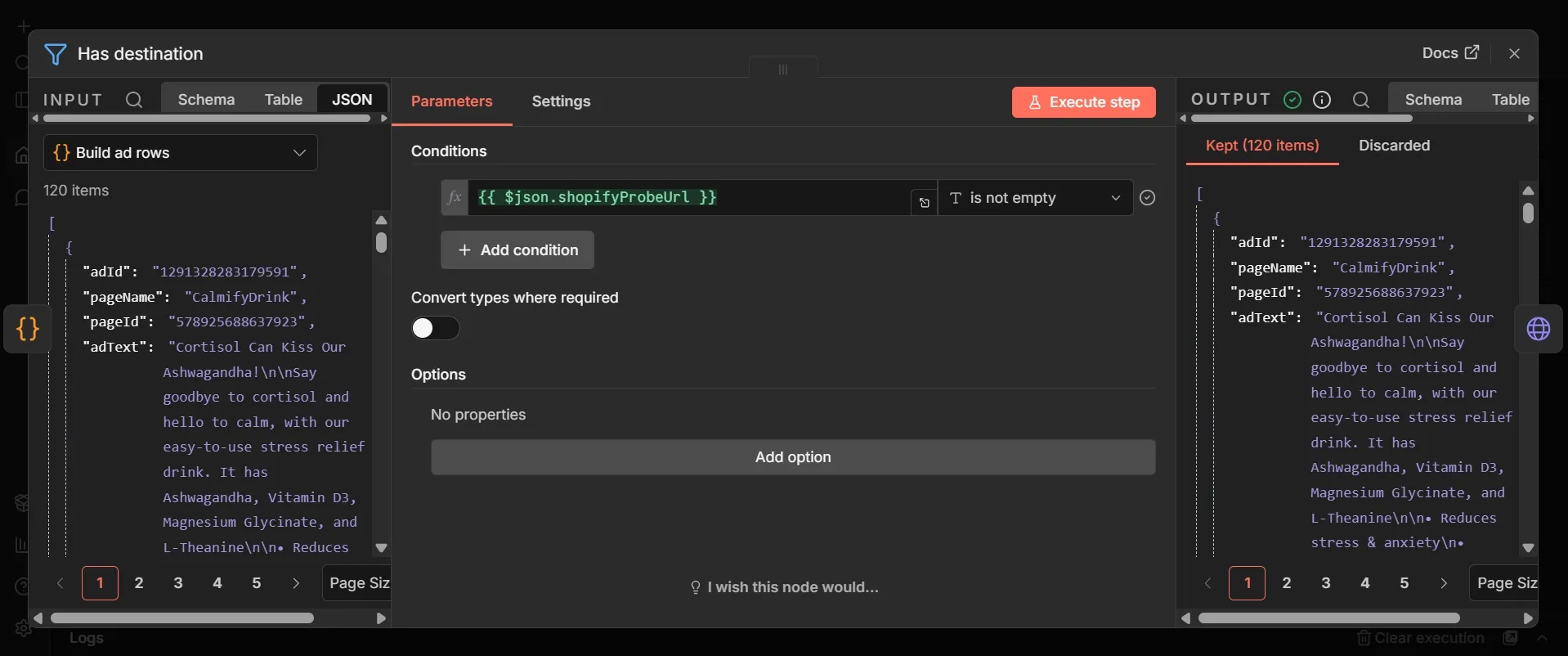Click output JSON scrollbar down arrow
Viewport: 1568px width, 656px height.
1528,548
